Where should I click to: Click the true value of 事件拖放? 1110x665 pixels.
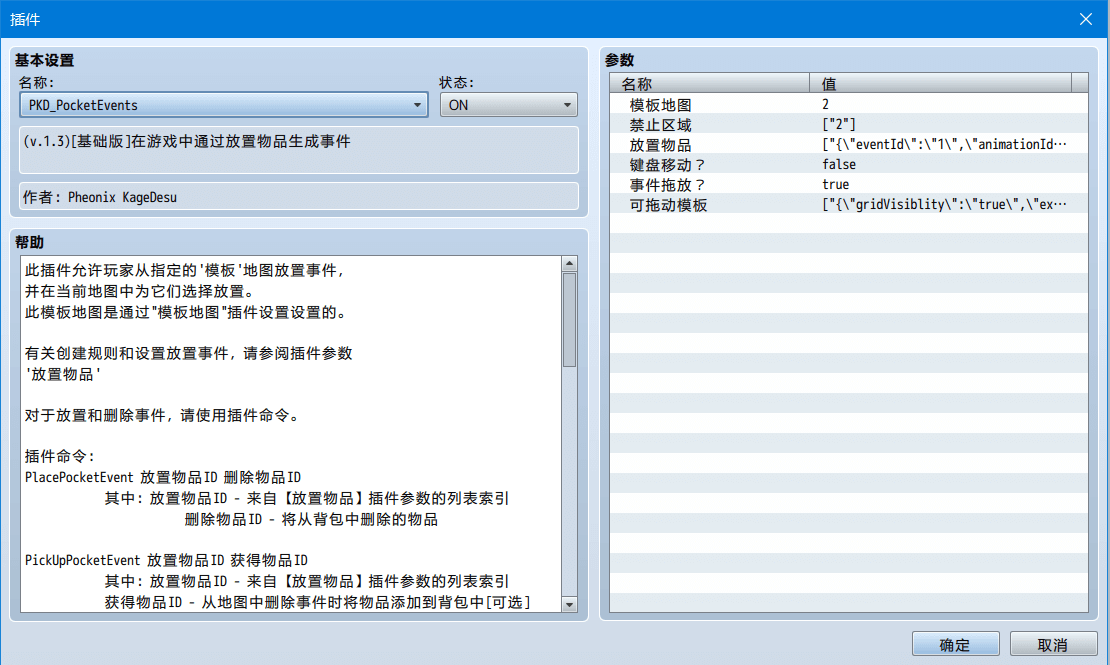pos(835,184)
